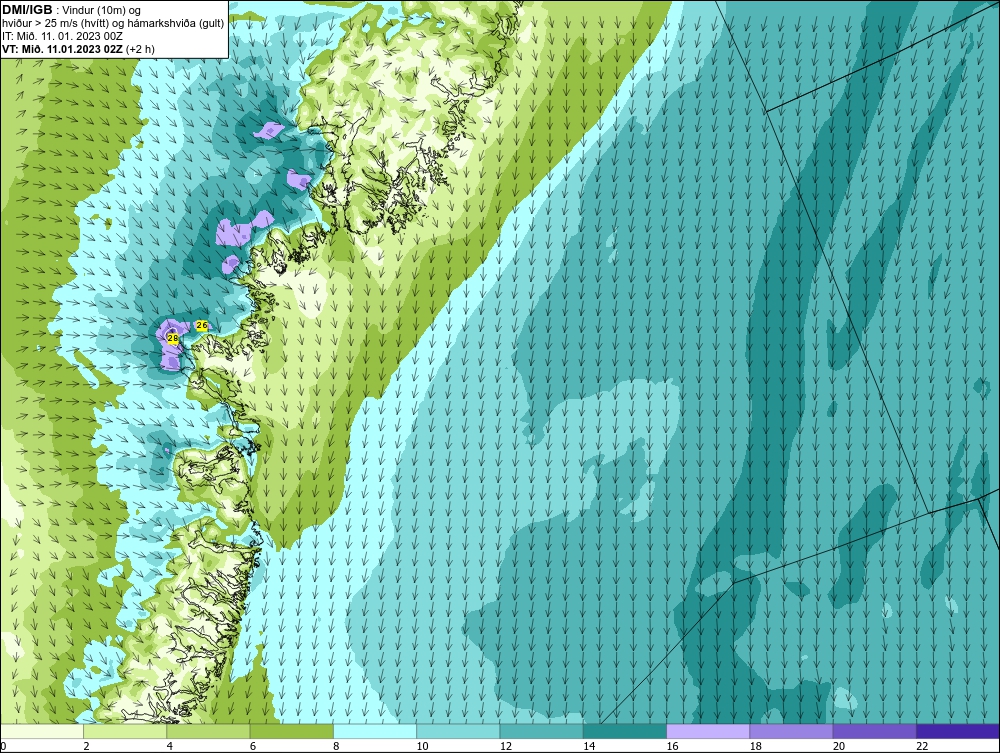Image resolution: width=1000 pixels, height=753 pixels.
Task: Click the legend scale label '20'
Action: 839,747
